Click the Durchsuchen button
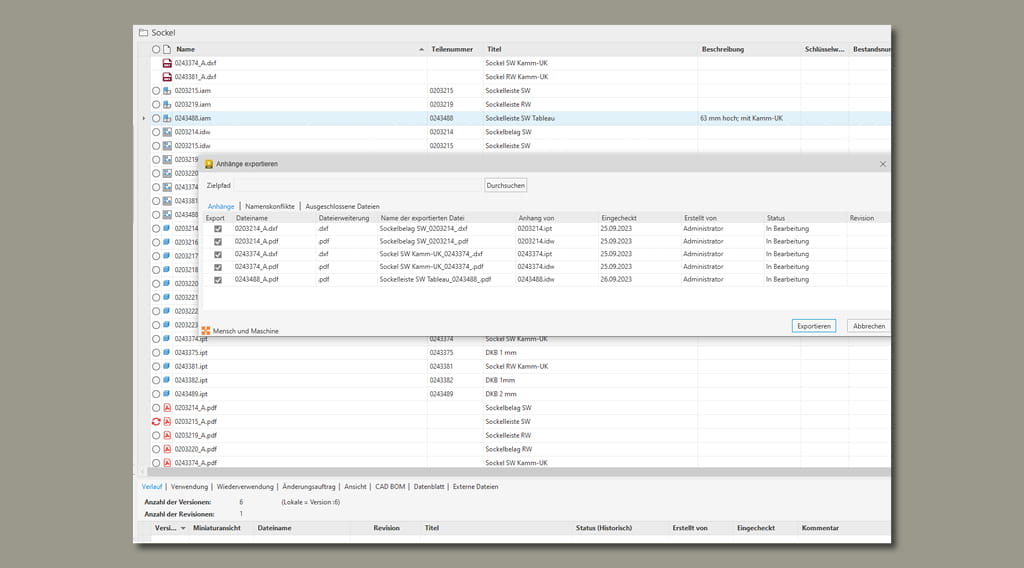Viewport: 1024px width, 568px height. (x=505, y=185)
